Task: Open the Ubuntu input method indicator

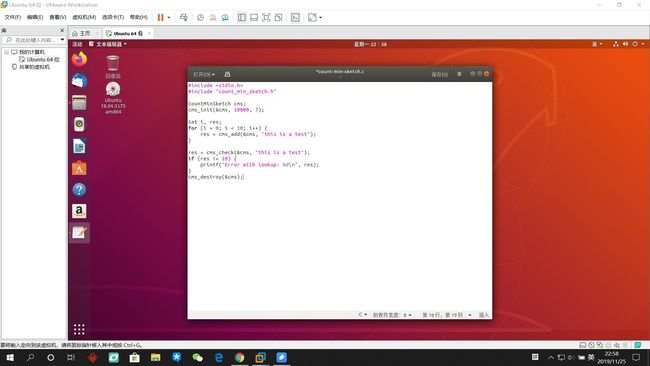Action: [597, 44]
